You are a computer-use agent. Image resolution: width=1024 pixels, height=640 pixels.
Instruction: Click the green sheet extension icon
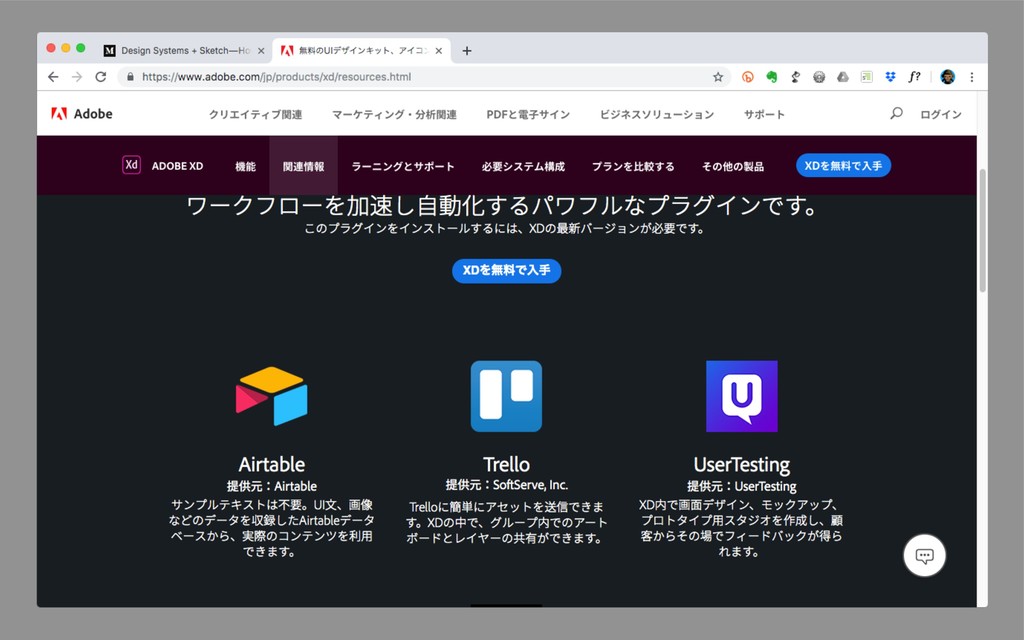coord(867,77)
